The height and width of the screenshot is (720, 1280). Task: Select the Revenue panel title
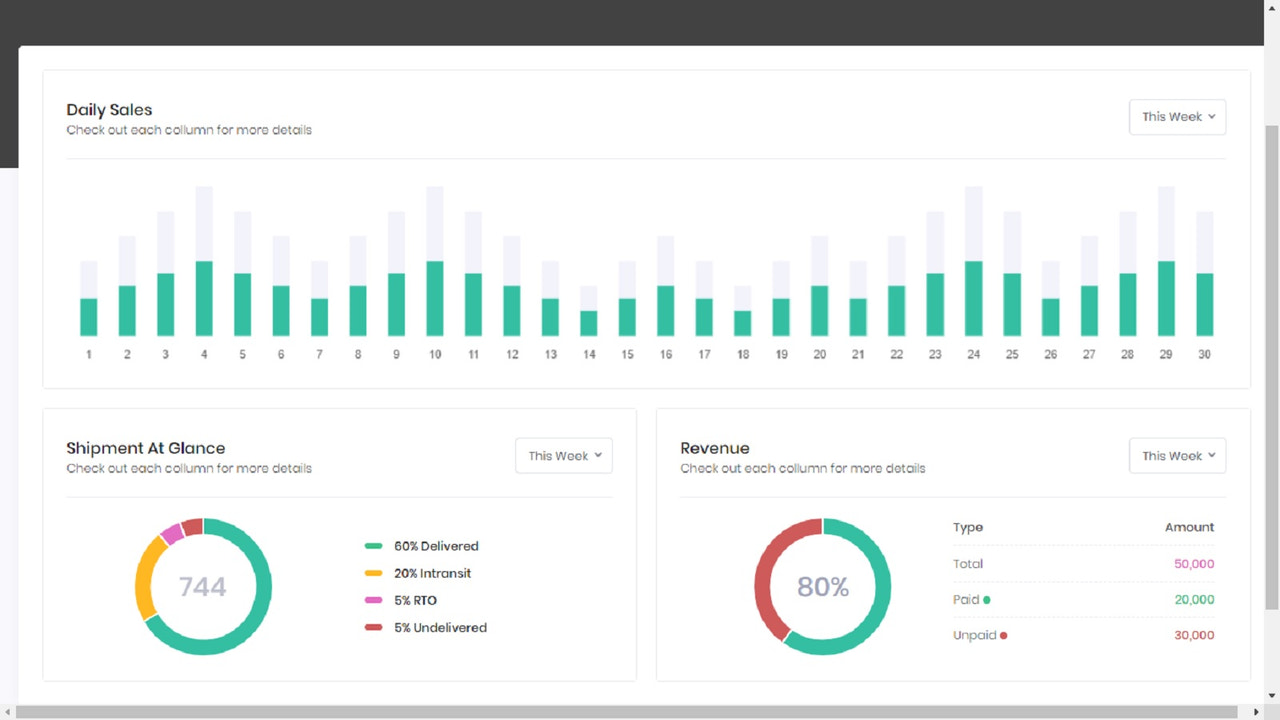715,447
